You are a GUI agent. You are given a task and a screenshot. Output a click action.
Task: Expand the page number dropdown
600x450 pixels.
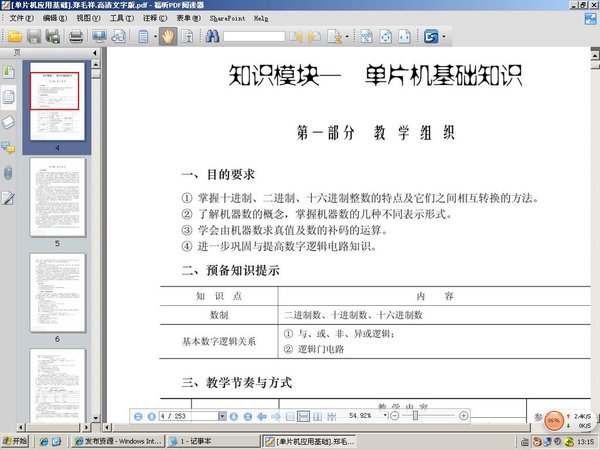tap(222, 416)
